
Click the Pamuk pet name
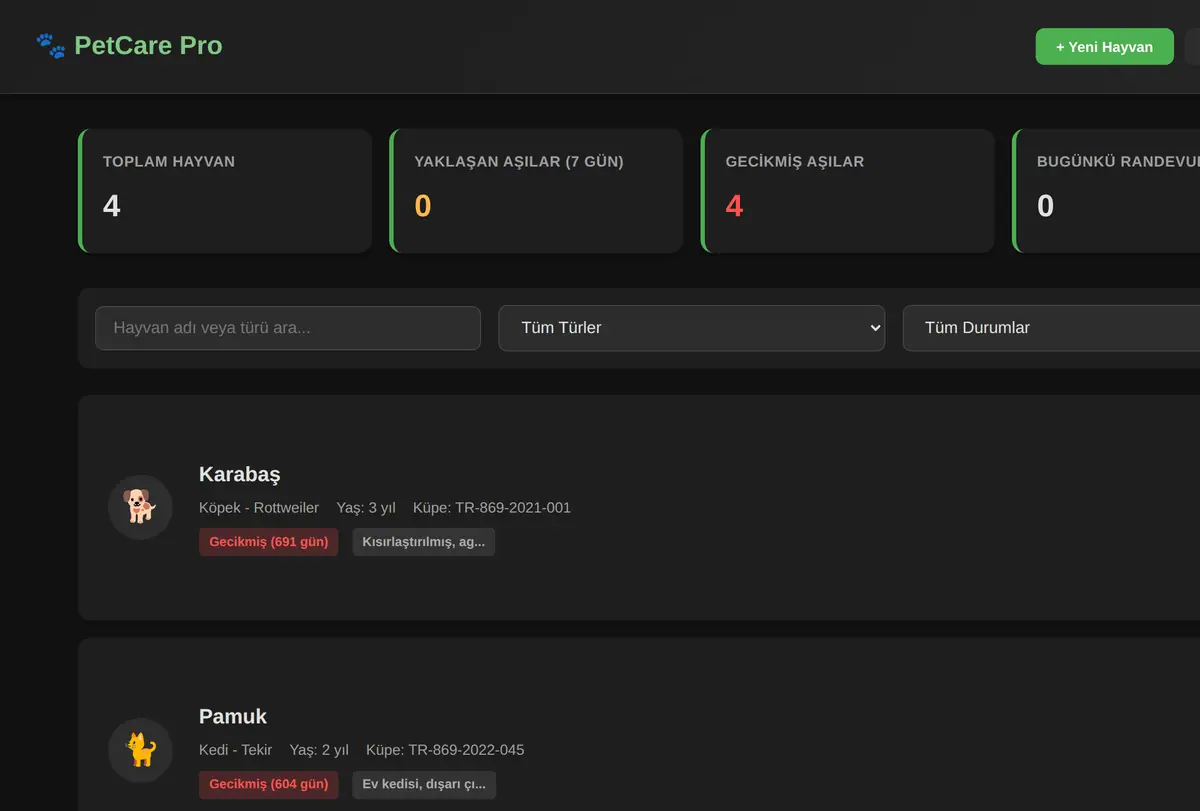click(233, 717)
